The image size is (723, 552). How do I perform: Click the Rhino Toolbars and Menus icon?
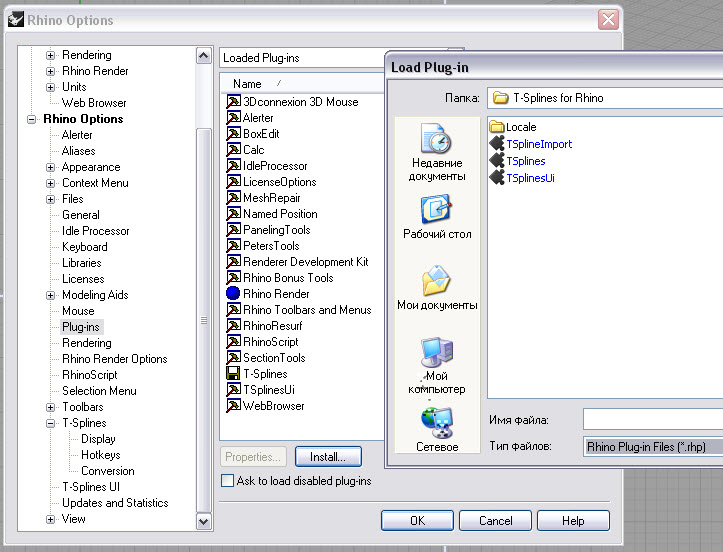click(x=233, y=309)
